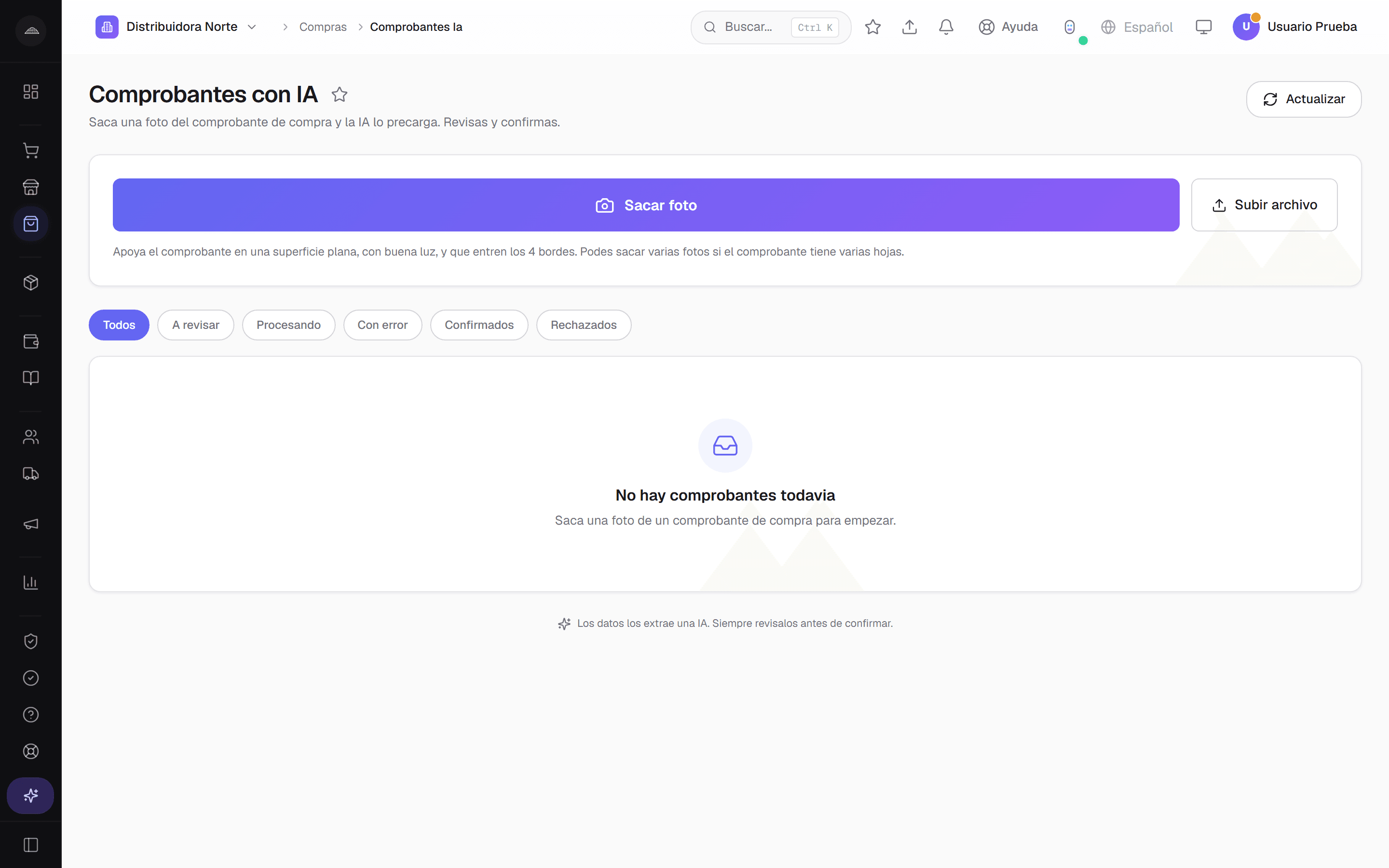Screen dimensions: 1389x868
Task: Open the assistant bot icon with green dot
Action: tap(1070, 27)
